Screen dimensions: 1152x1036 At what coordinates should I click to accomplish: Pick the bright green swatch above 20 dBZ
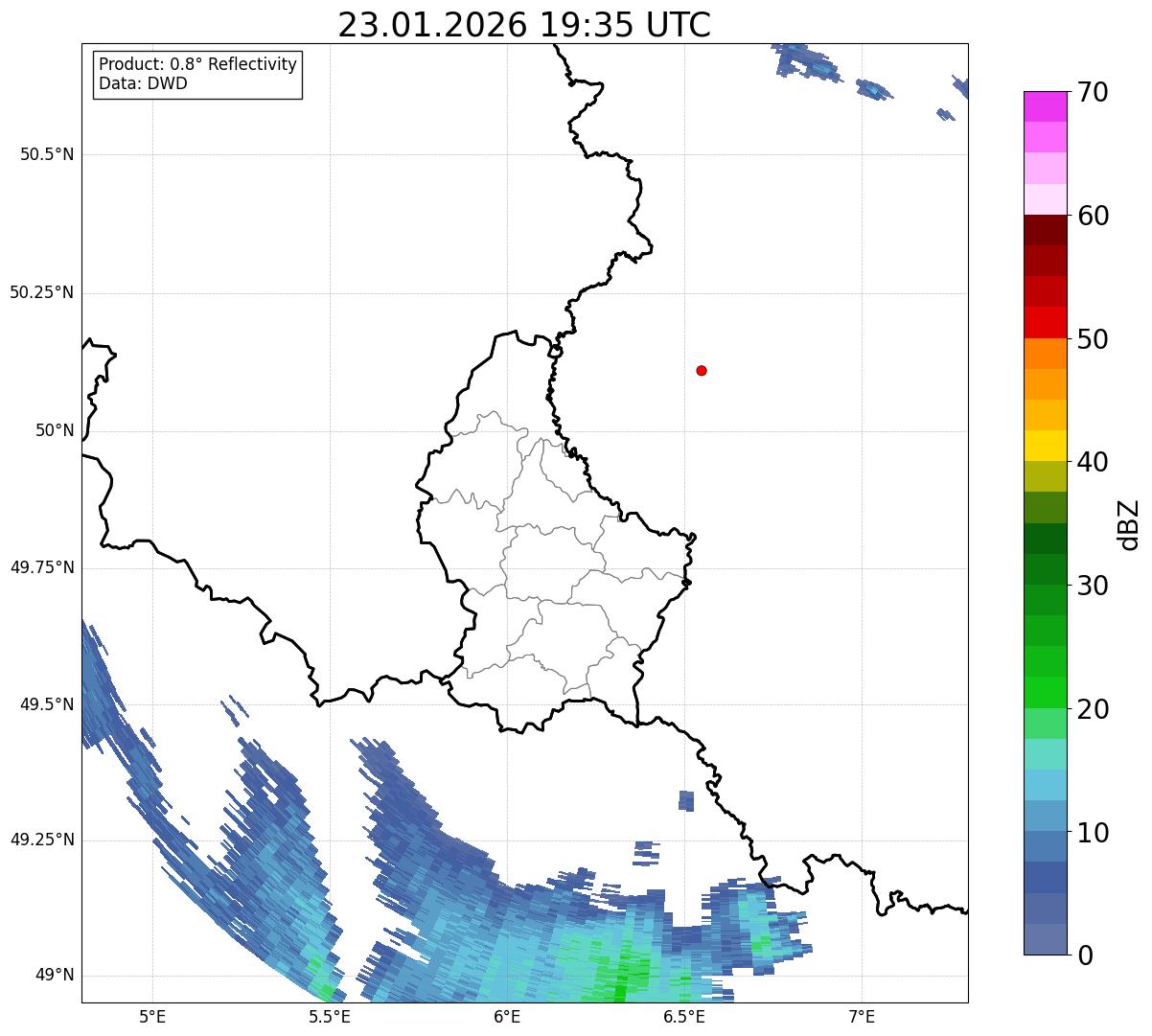(1045, 692)
